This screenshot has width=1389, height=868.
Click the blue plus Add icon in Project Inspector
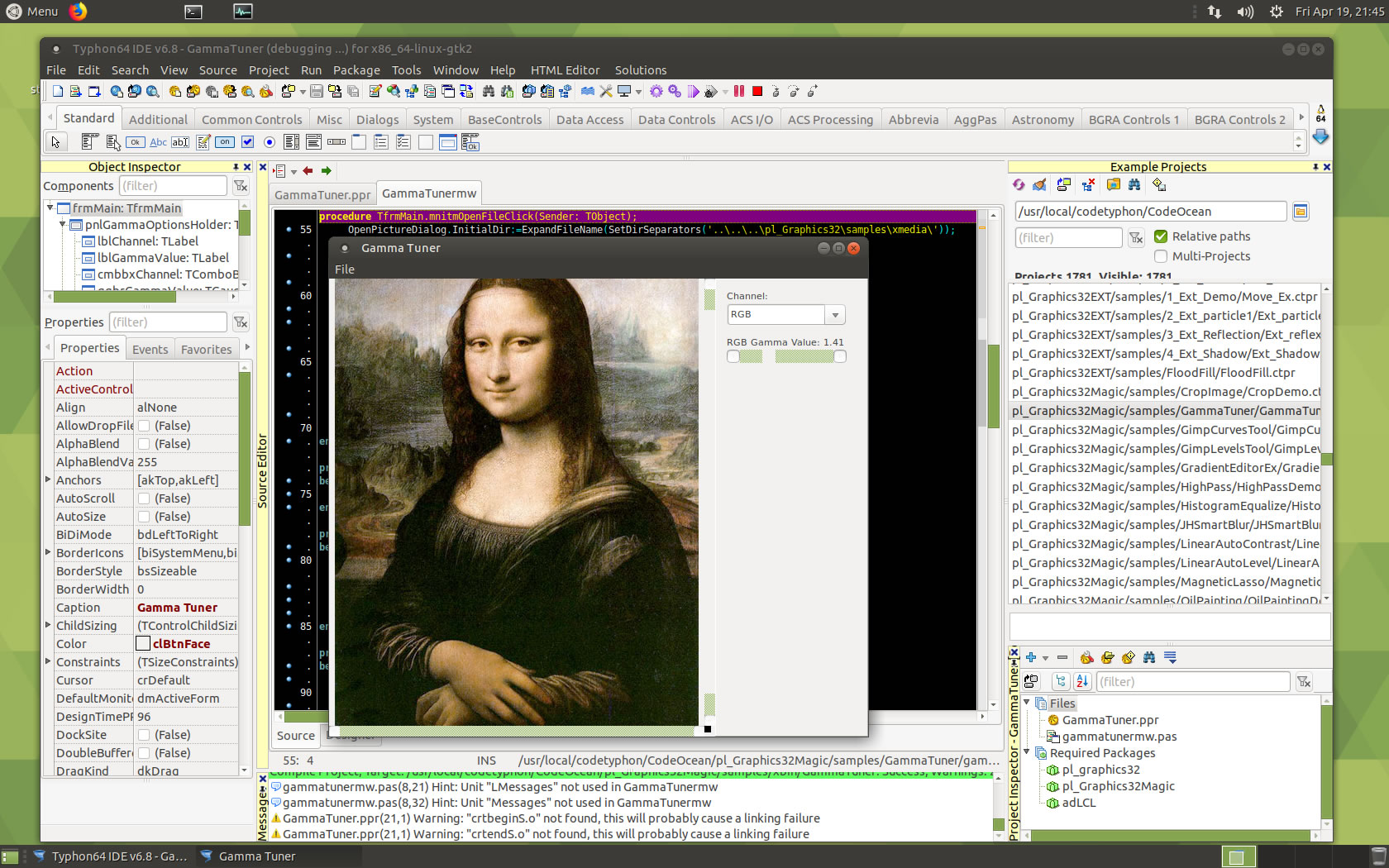coord(1031,657)
